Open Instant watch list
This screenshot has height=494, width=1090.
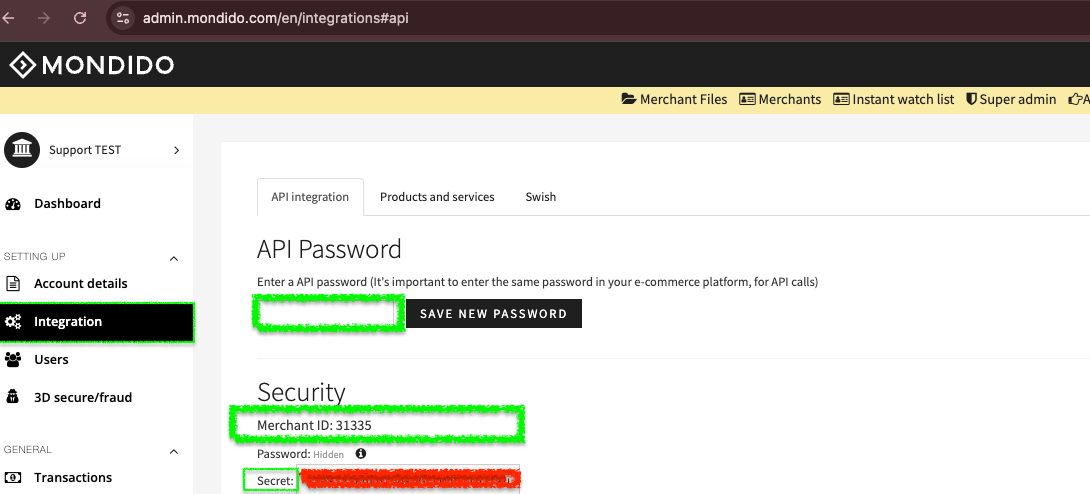(893, 99)
